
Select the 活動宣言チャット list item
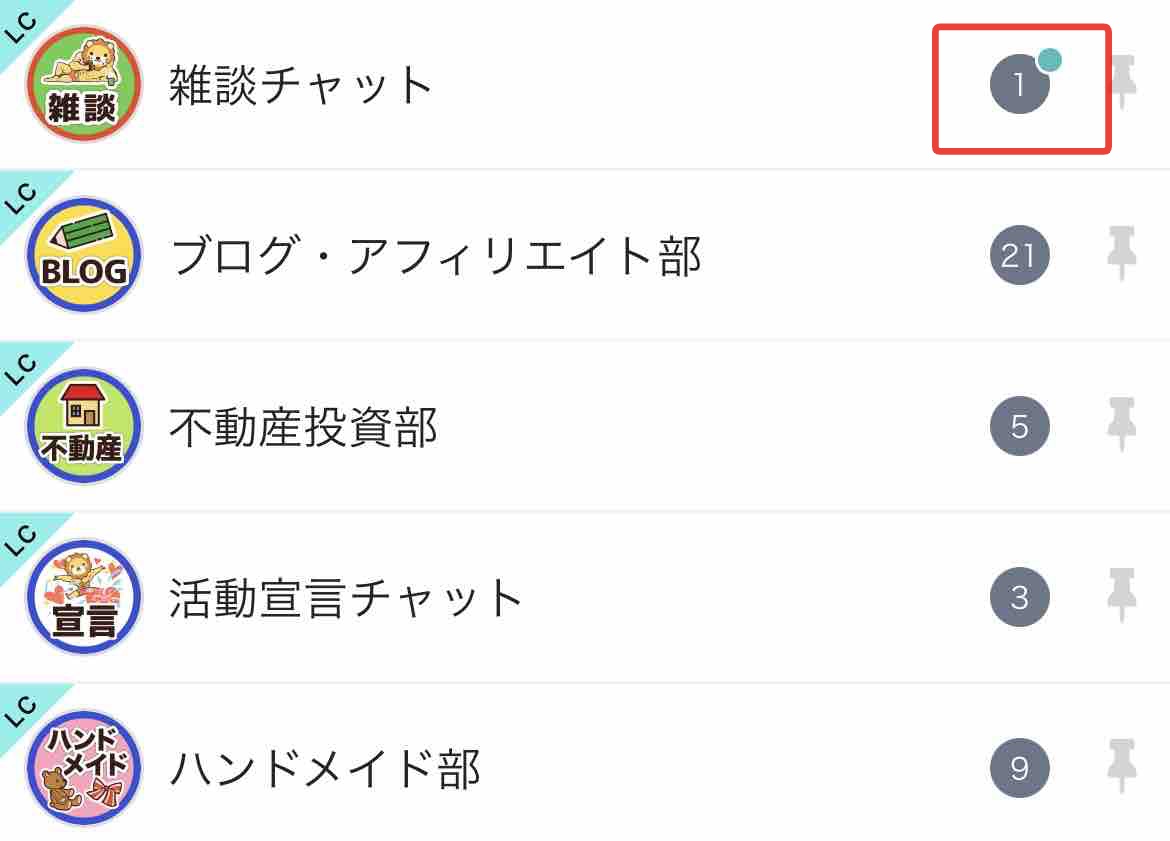tap(585, 597)
